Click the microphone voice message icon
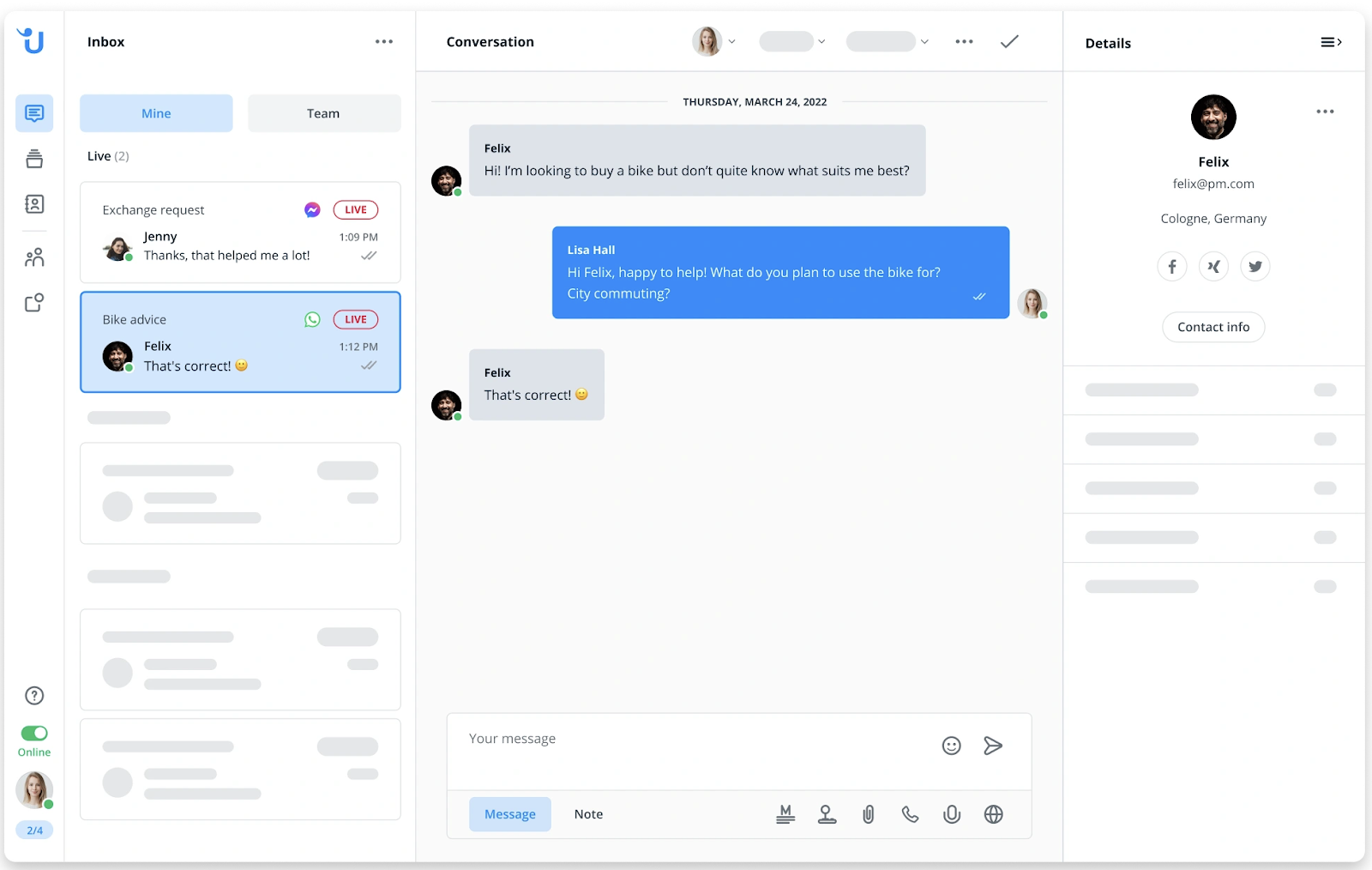 click(x=952, y=814)
